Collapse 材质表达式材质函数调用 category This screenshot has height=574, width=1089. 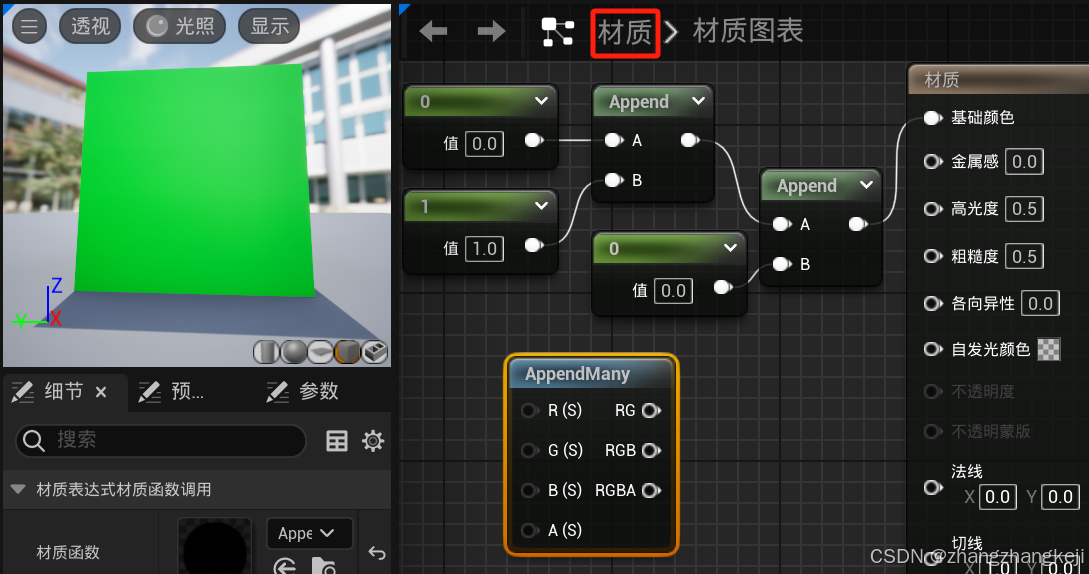click(19, 489)
